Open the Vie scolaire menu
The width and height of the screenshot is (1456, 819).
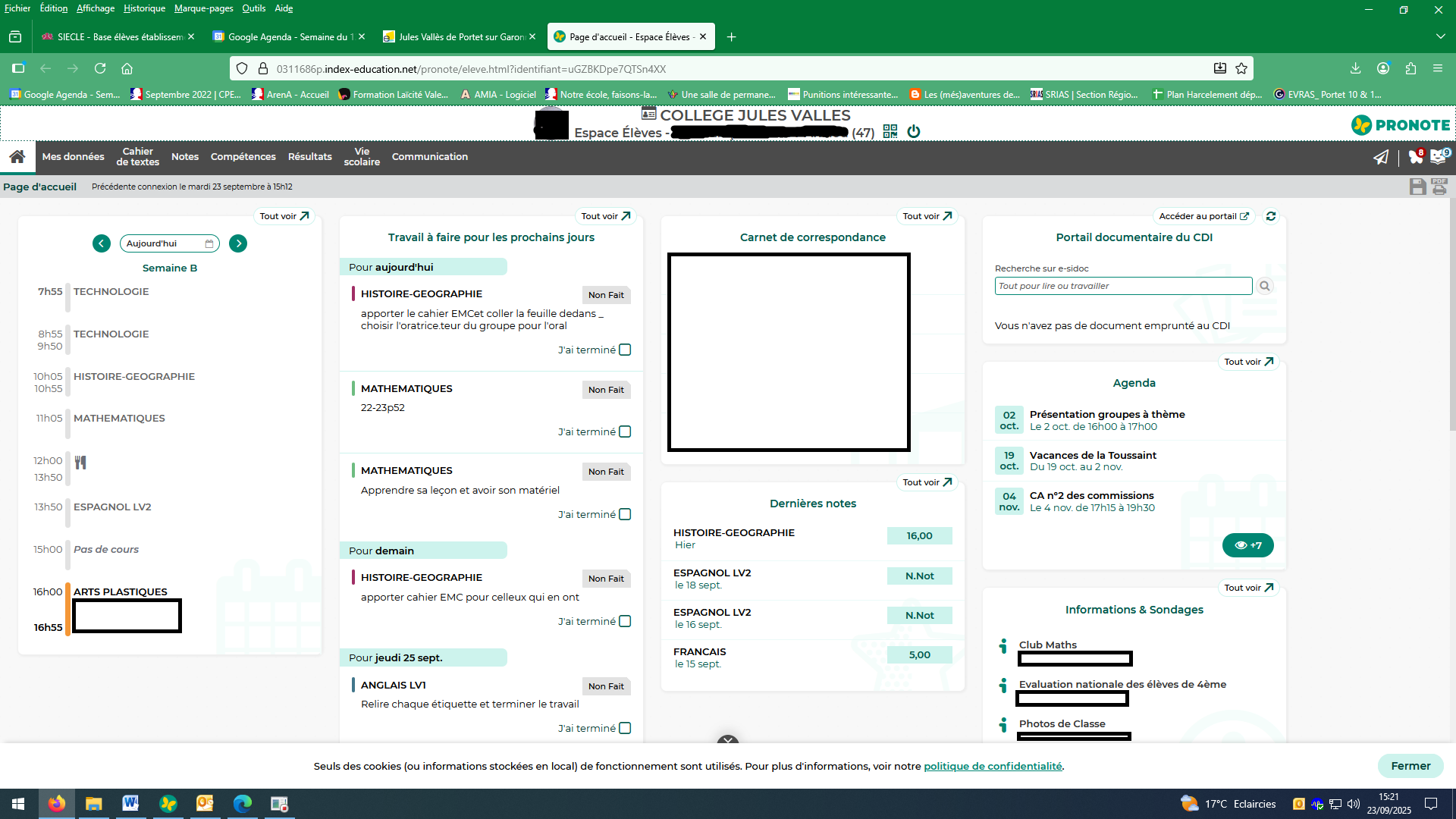[362, 157]
